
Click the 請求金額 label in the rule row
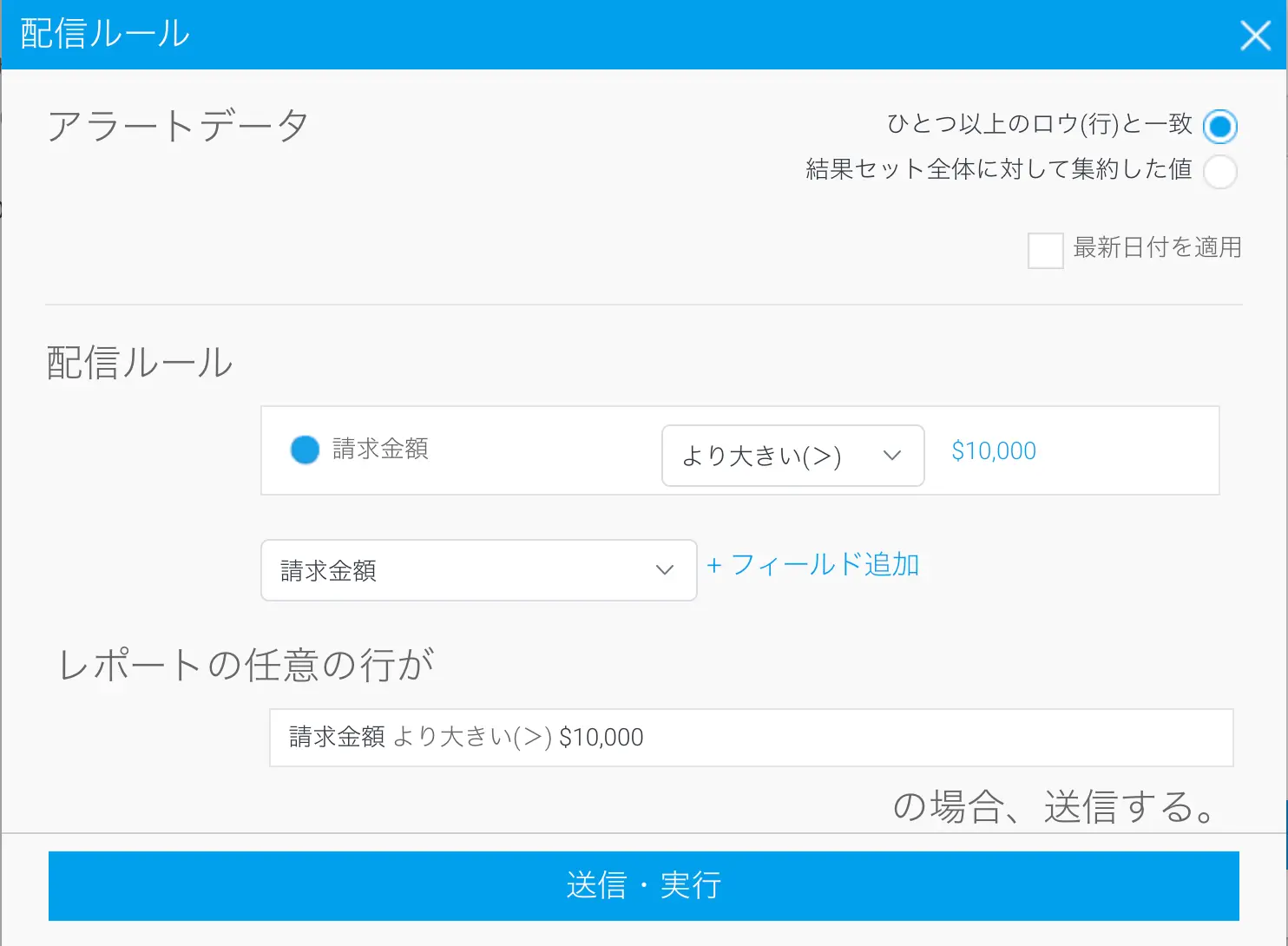[380, 450]
